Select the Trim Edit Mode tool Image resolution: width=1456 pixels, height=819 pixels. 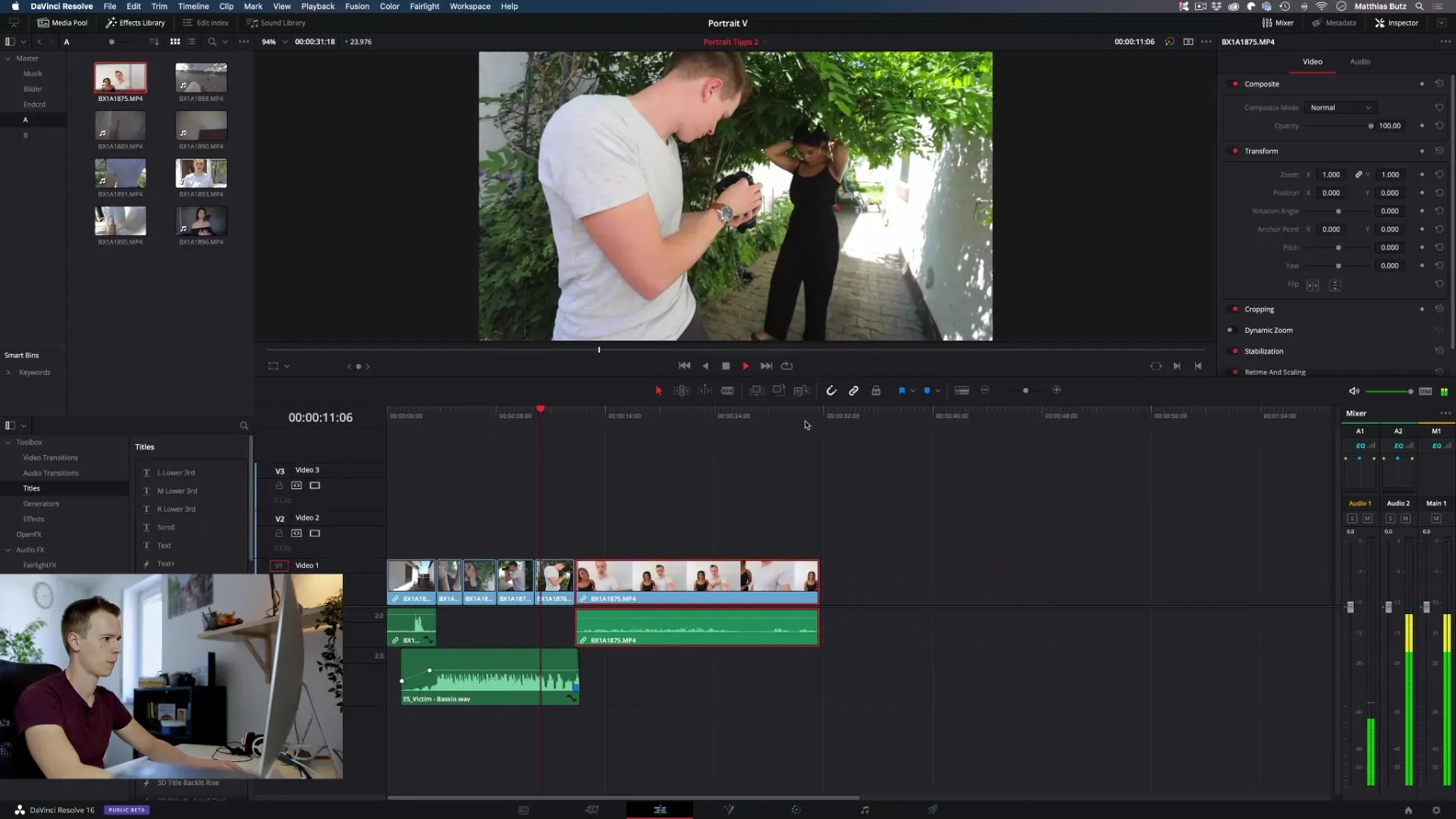682,391
